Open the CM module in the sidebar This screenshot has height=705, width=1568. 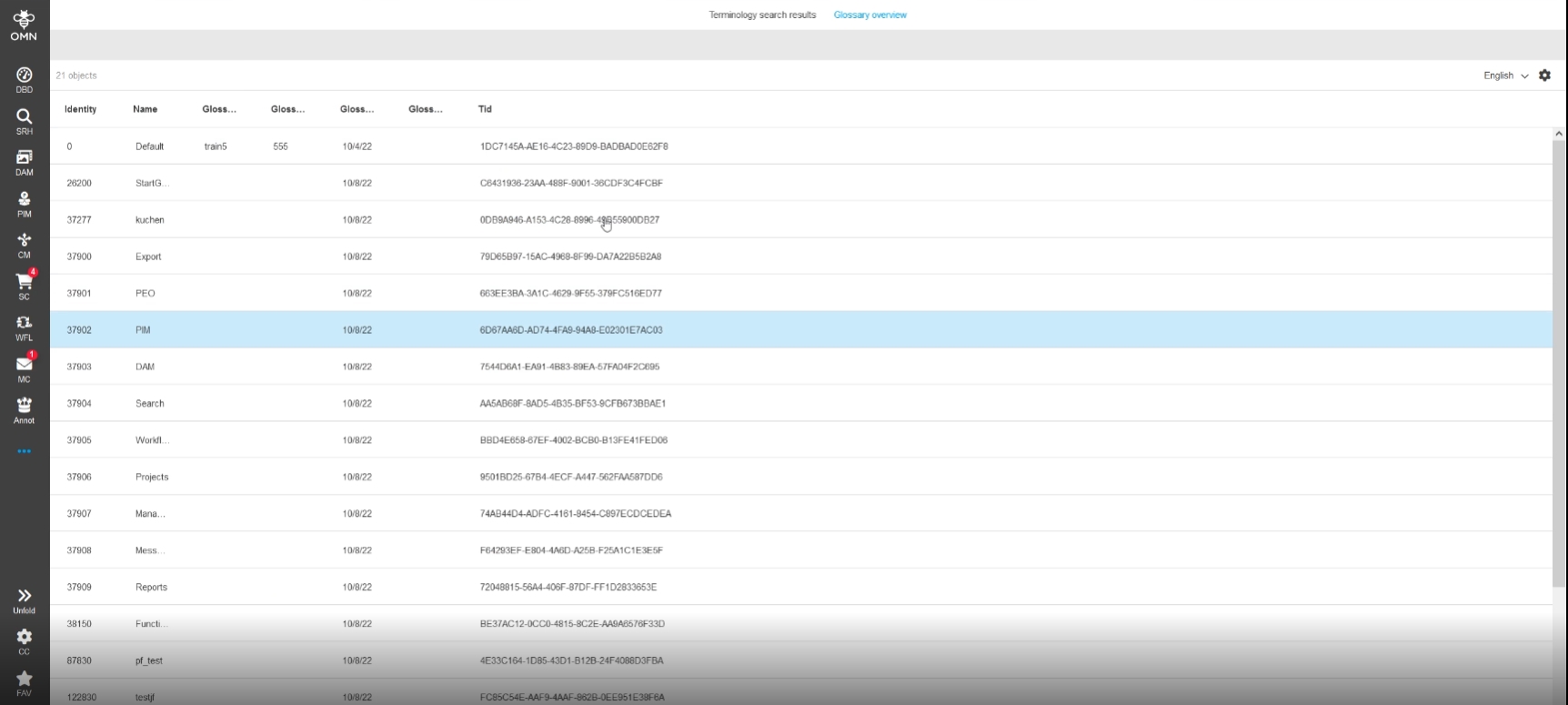click(25, 246)
